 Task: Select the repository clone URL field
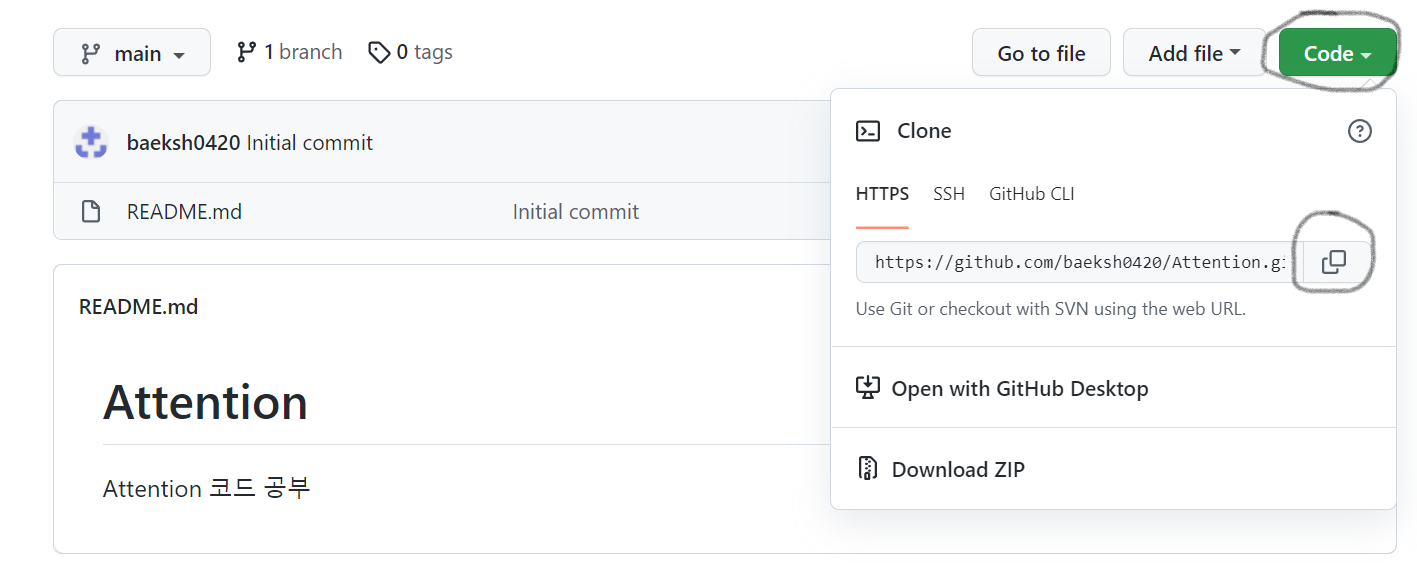pyautogui.click(x=1080, y=262)
